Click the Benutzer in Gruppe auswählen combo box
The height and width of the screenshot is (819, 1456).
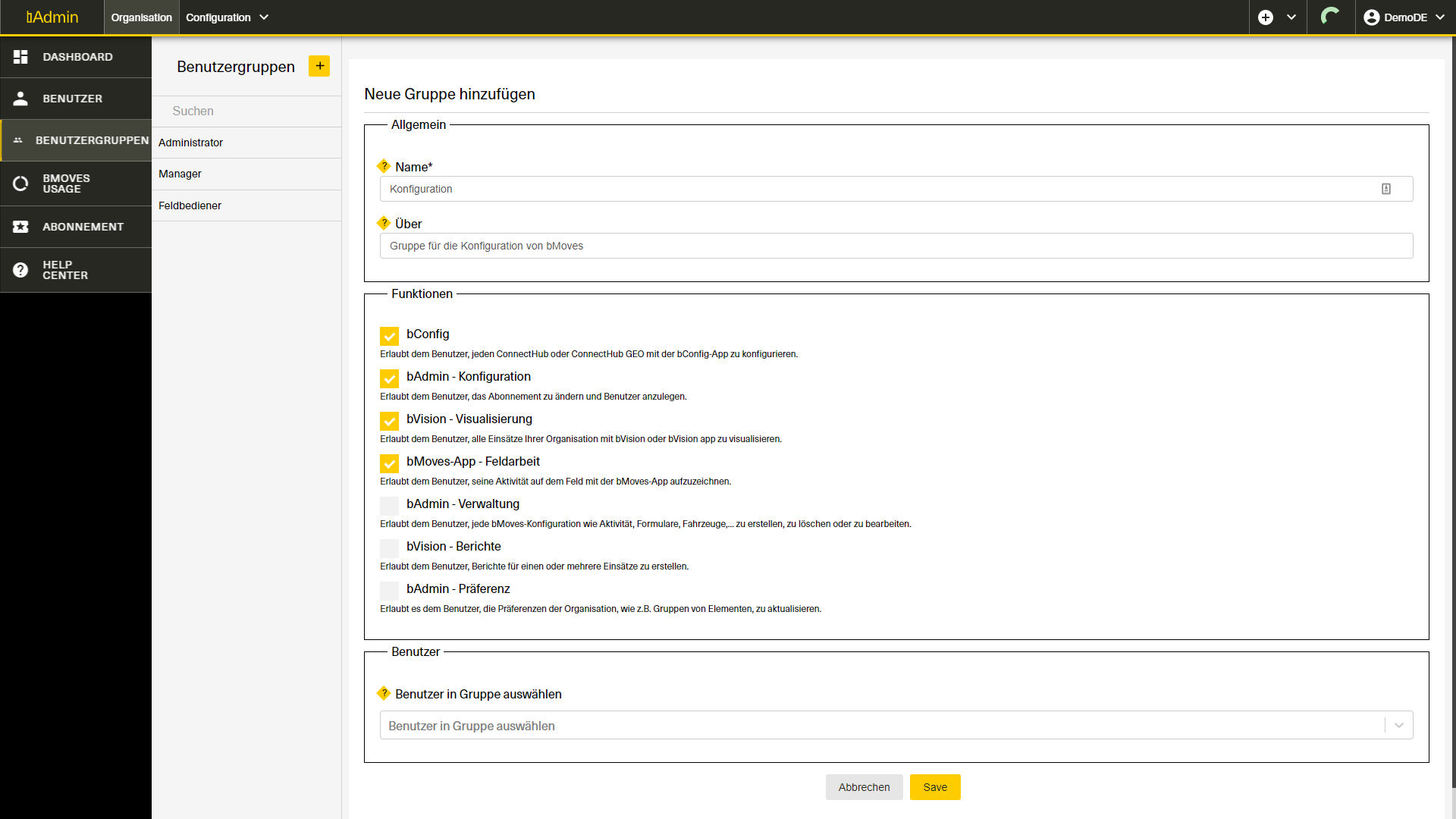(896, 725)
